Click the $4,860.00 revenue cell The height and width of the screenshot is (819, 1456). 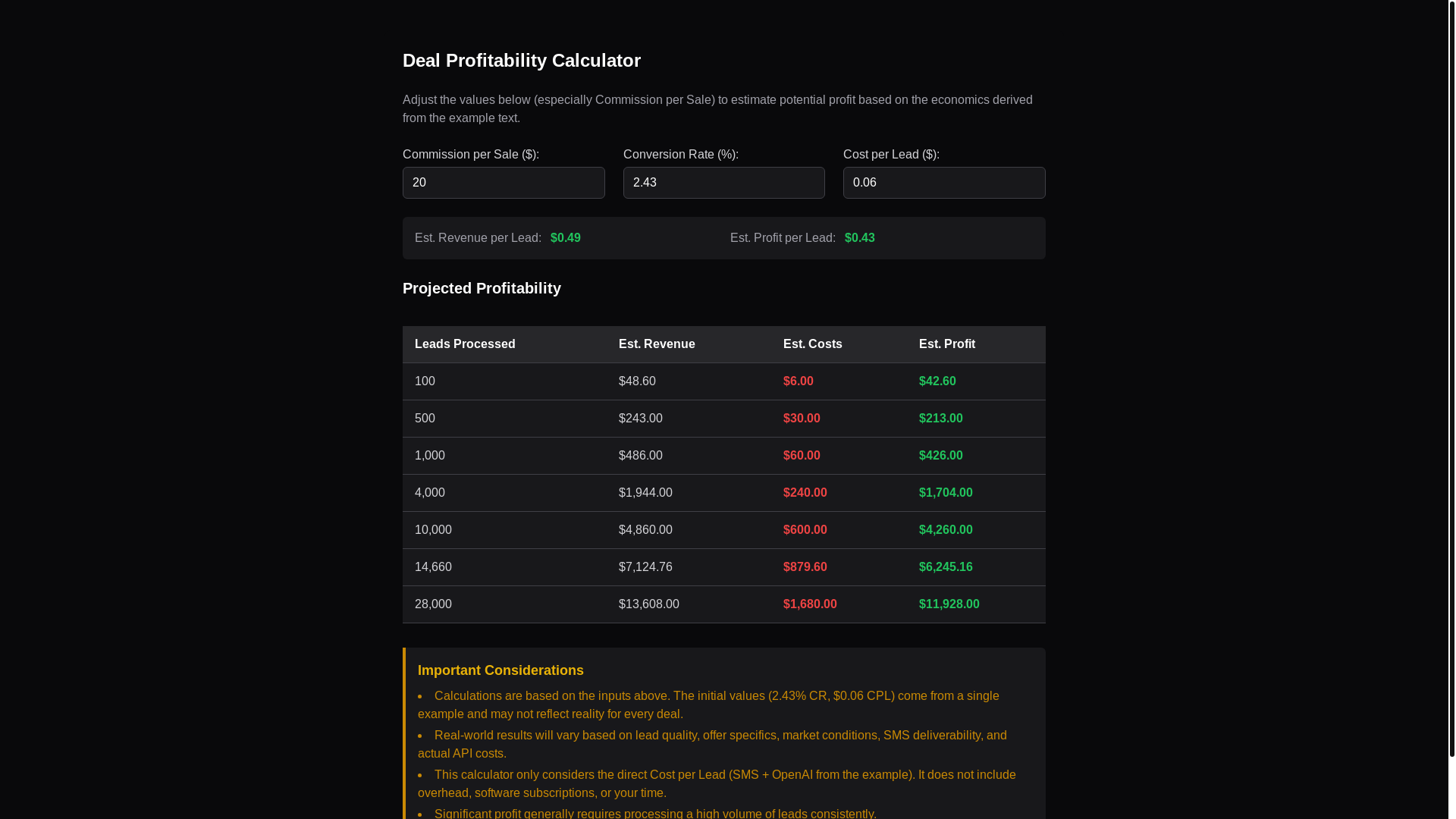click(689, 530)
